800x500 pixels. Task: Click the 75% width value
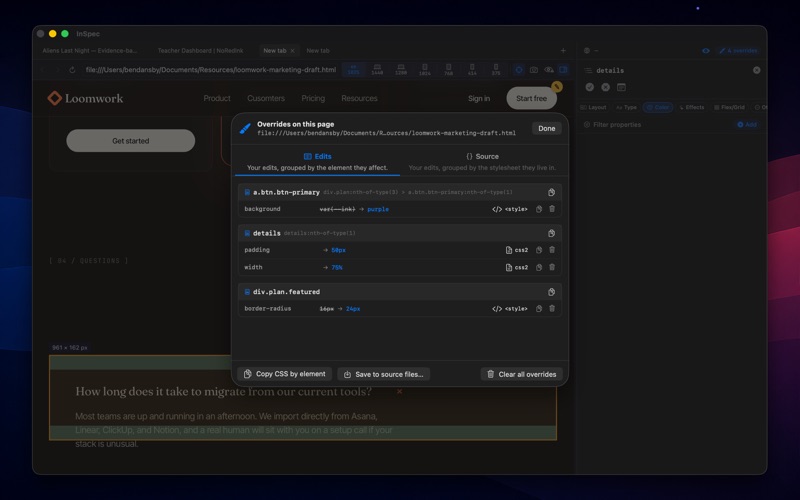click(x=337, y=267)
